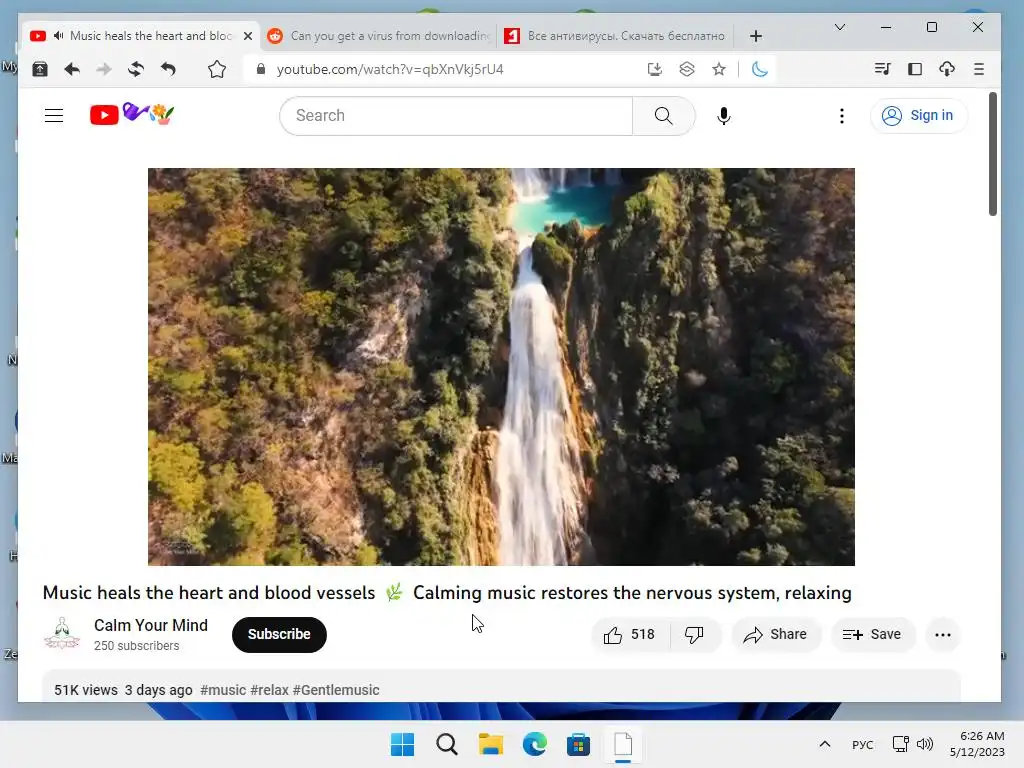Mute the tab via speaker icon
Screen dimensions: 1024x768
click(x=59, y=36)
